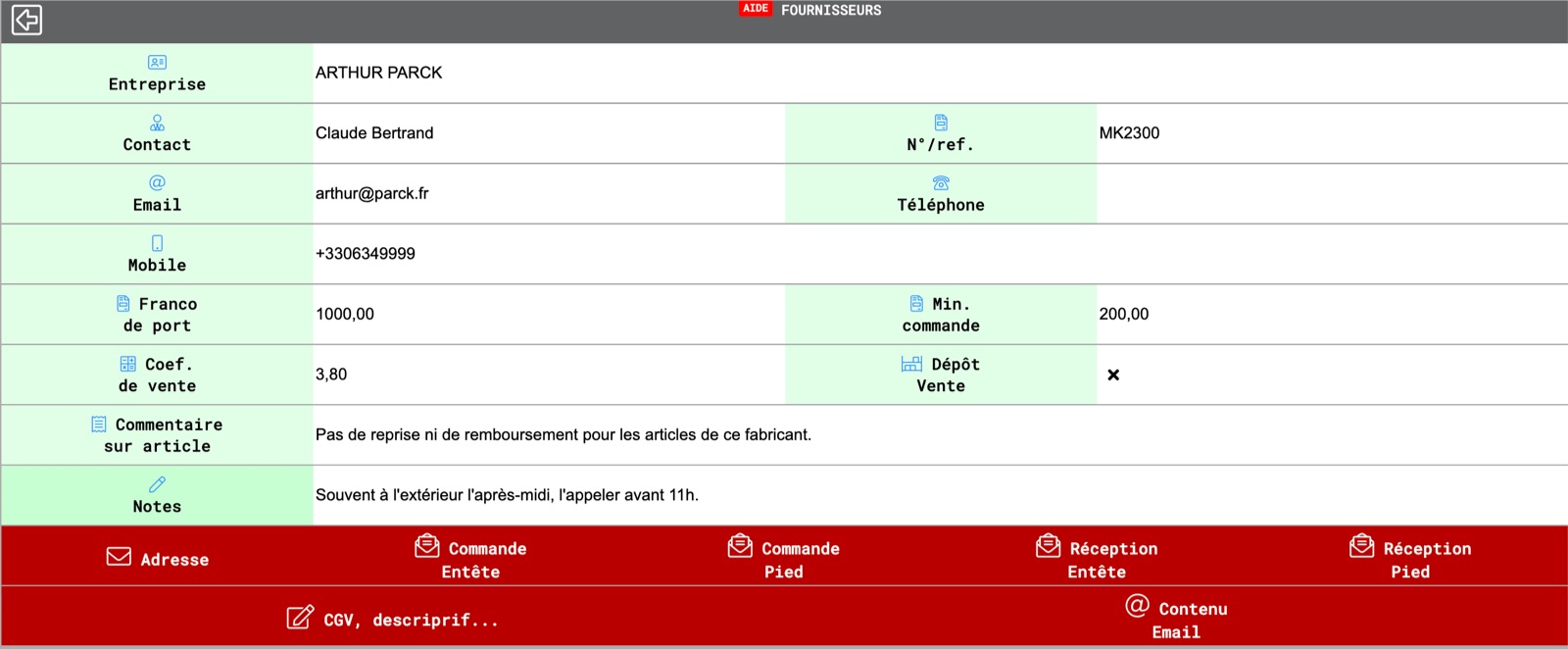Screen dimensions: 1568x649
Task: Click the Email @ icon in label
Action: (157, 182)
